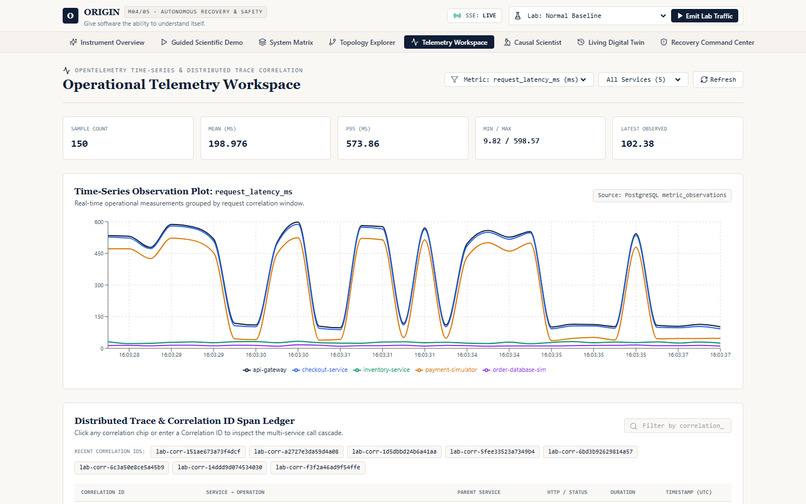Open the All Services (5) dropdown
Image resolution: width=806 pixels, height=504 pixels.
pyautogui.click(x=643, y=79)
